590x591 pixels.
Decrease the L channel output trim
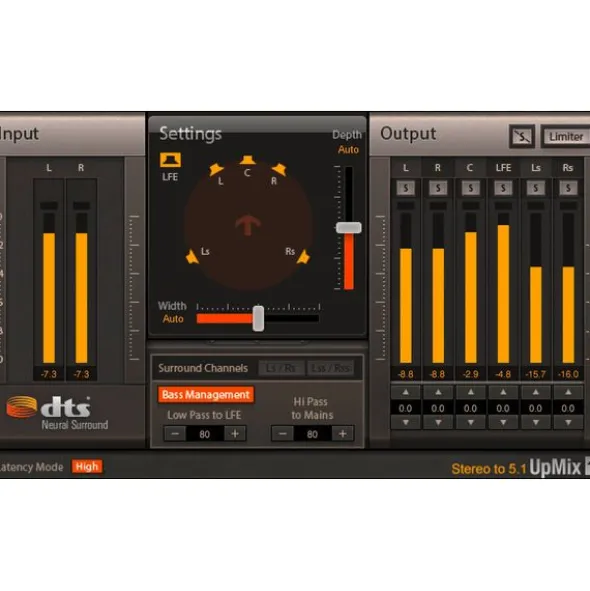(x=406, y=423)
